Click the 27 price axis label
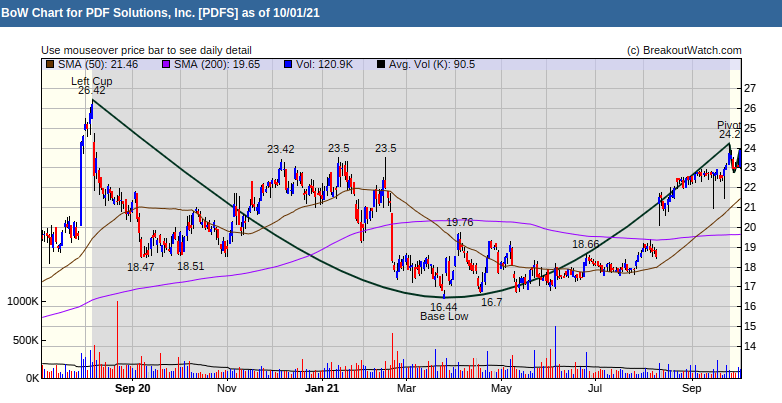Image resolution: width=782 pixels, height=403 pixels. [750, 88]
